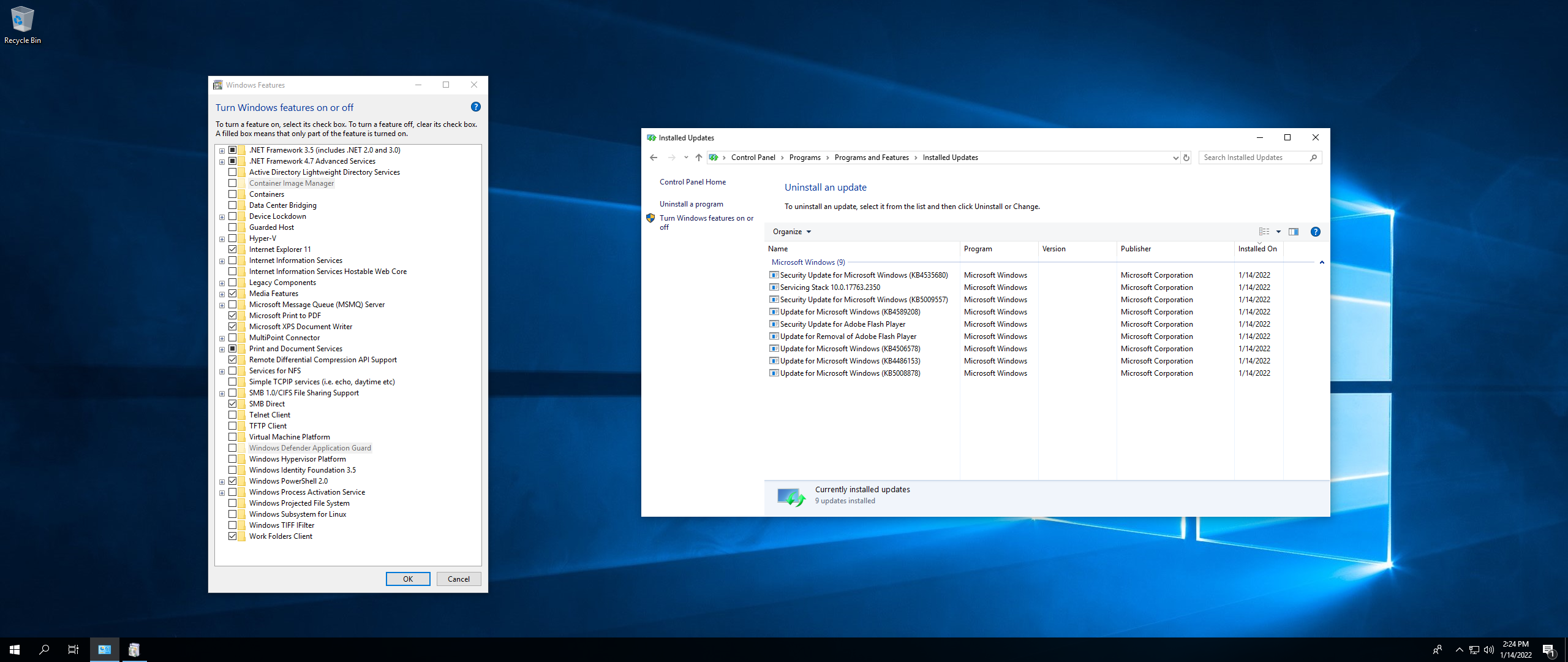Open taskbar clock and date
Screen dimensions: 1568x662
click(1516, 650)
